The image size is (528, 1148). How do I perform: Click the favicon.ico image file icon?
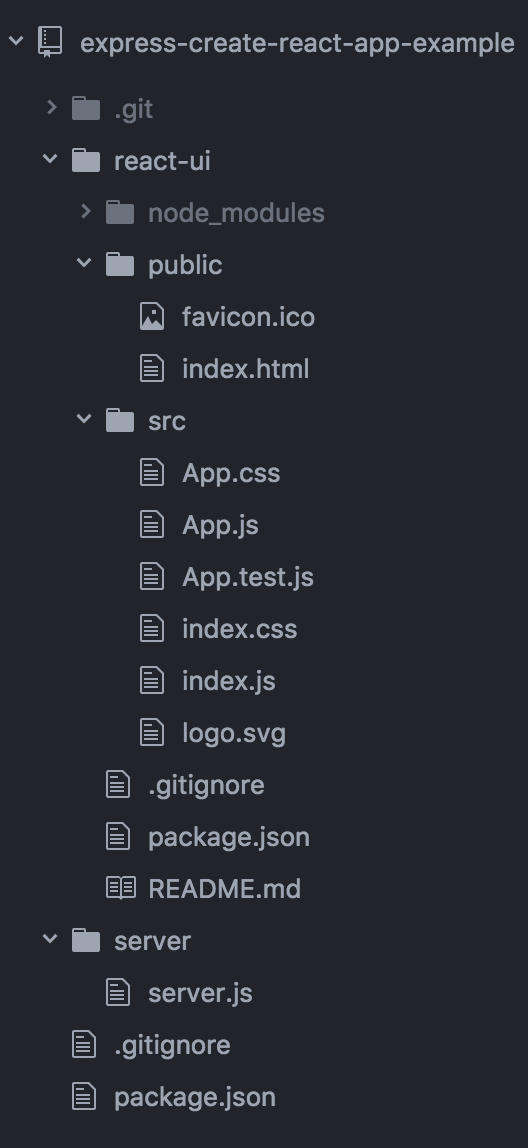pyautogui.click(x=152, y=316)
